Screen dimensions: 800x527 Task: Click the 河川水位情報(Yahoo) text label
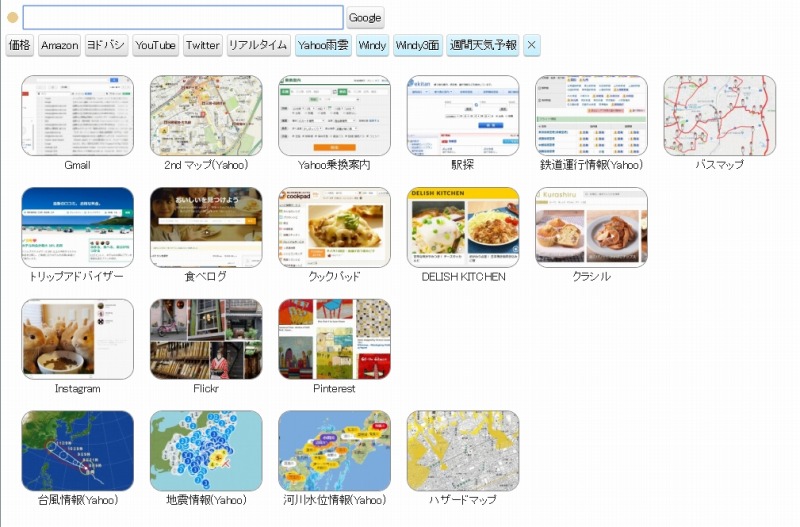coord(335,500)
